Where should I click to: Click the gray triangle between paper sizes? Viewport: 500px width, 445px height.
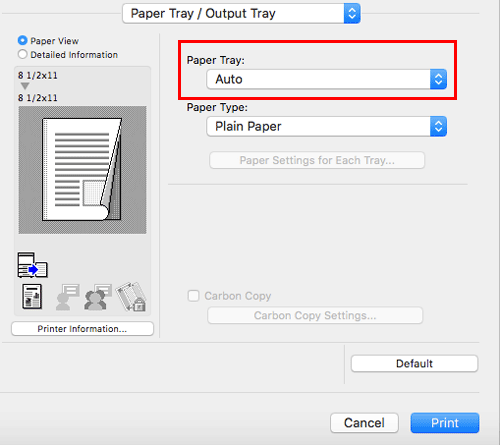click(25, 86)
